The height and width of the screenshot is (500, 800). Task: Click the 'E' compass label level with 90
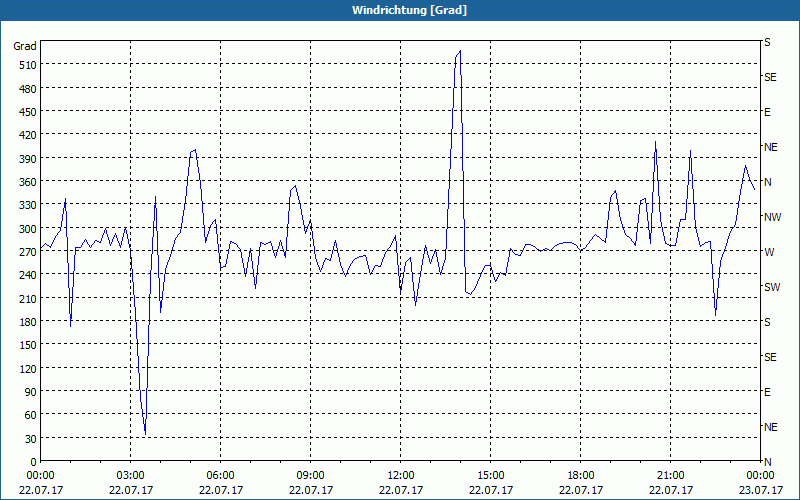pos(767,392)
